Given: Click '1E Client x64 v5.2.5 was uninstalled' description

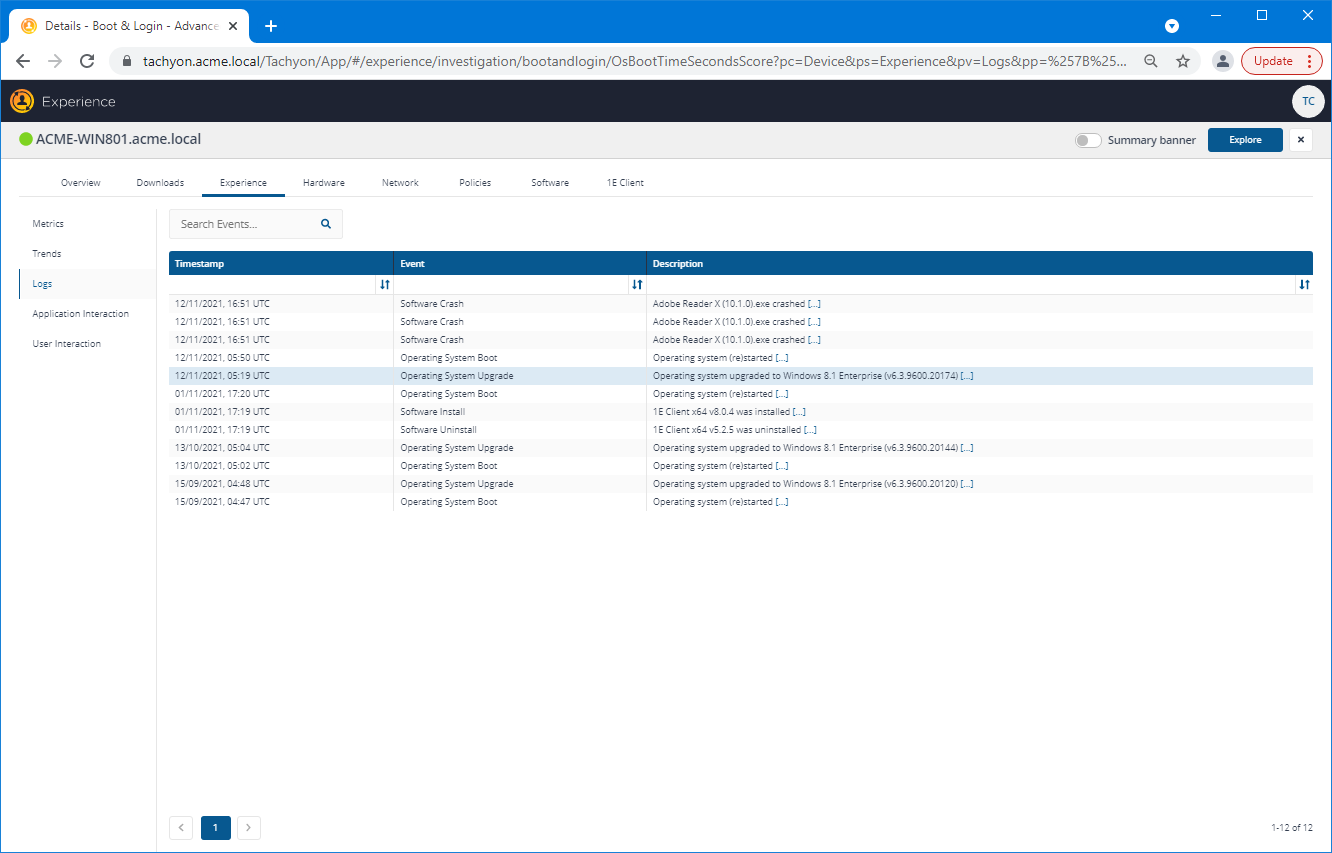Looking at the screenshot, I should coord(735,430).
